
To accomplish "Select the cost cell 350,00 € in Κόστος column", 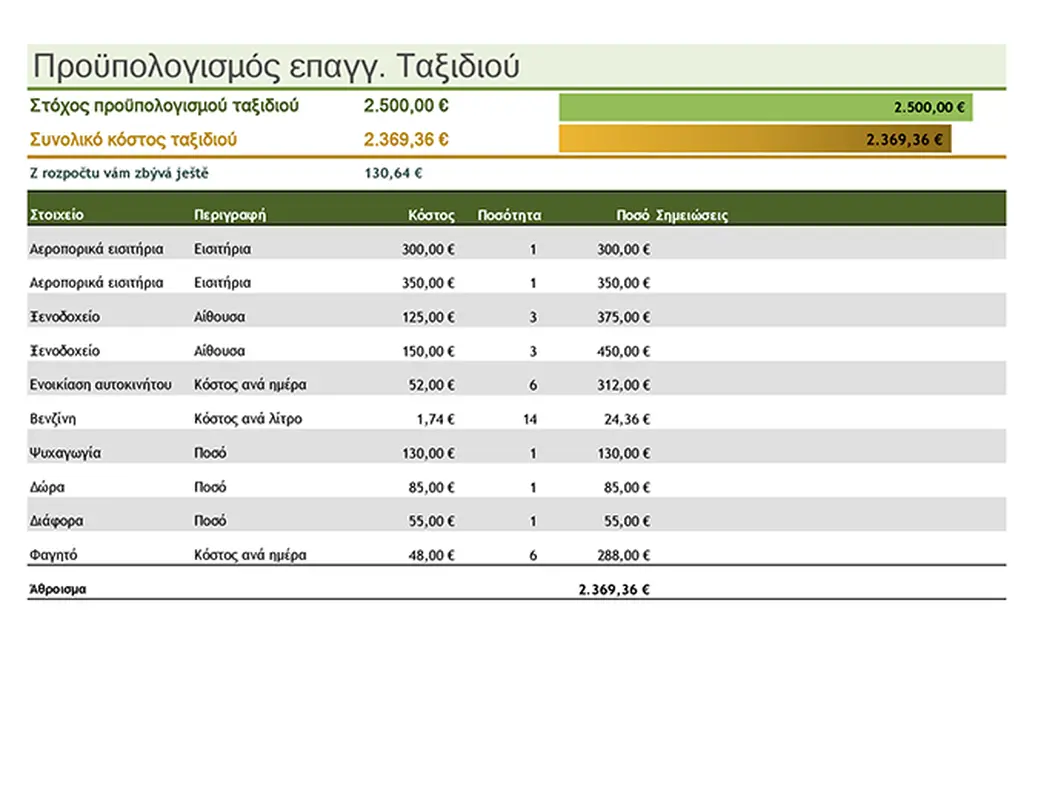I will (428, 283).
